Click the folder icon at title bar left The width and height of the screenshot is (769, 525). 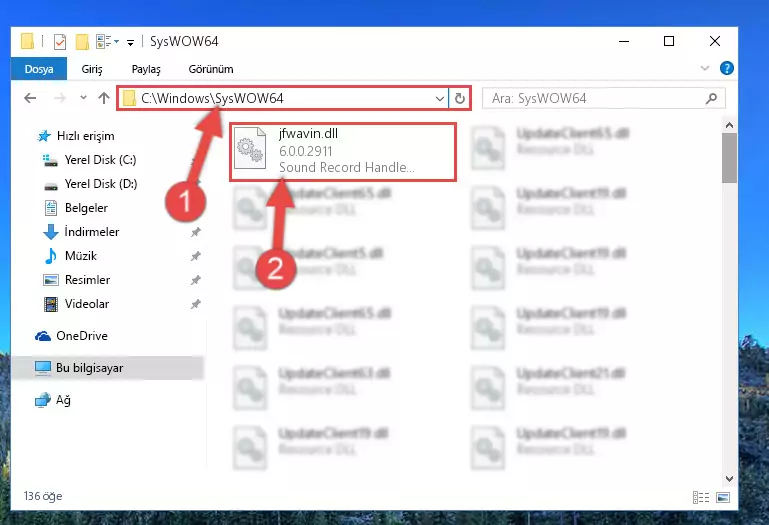click(27, 42)
